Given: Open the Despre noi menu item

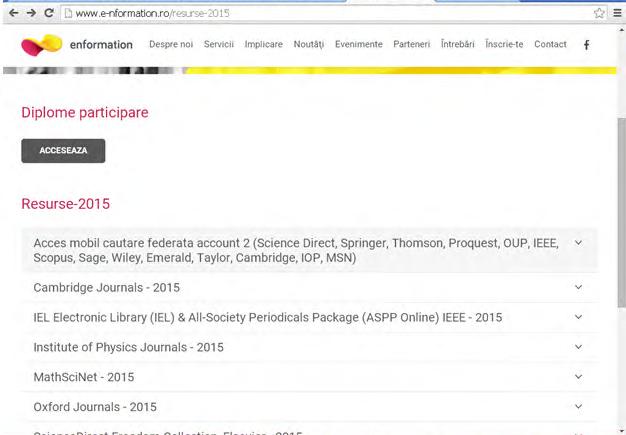Looking at the screenshot, I should (171, 44).
